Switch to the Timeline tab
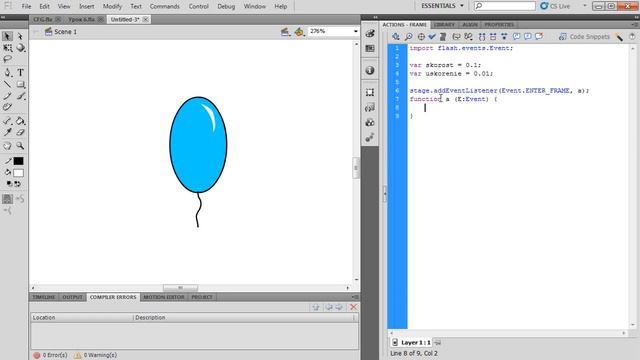Image resolution: width=640 pixels, height=360 pixels. click(x=44, y=297)
